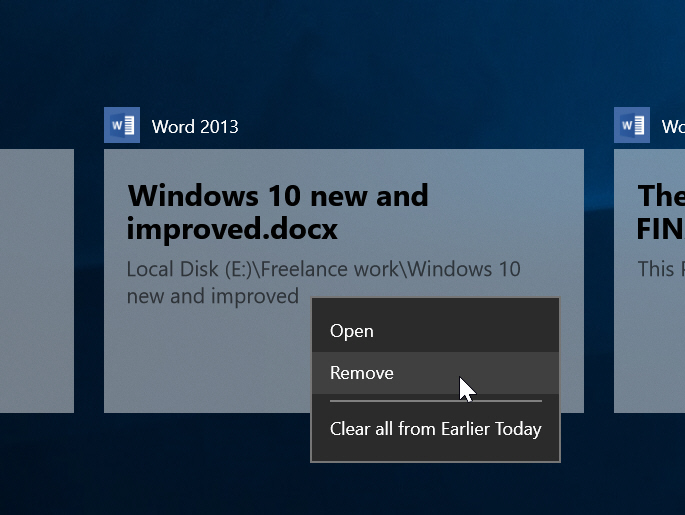Choose Open from the context menu
The height and width of the screenshot is (515, 685).
coord(435,331)
